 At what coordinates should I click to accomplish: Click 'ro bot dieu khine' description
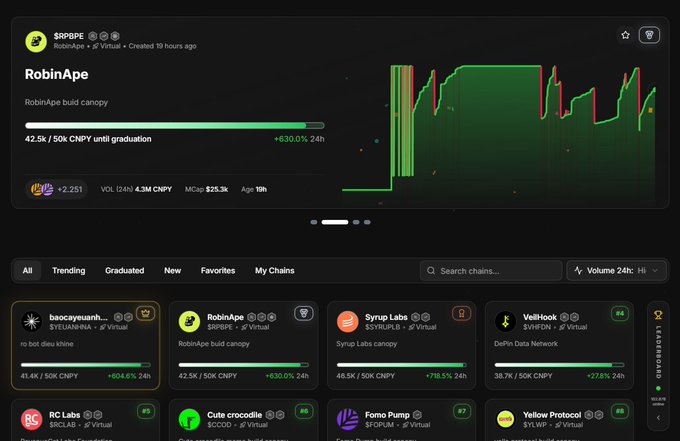47,343
